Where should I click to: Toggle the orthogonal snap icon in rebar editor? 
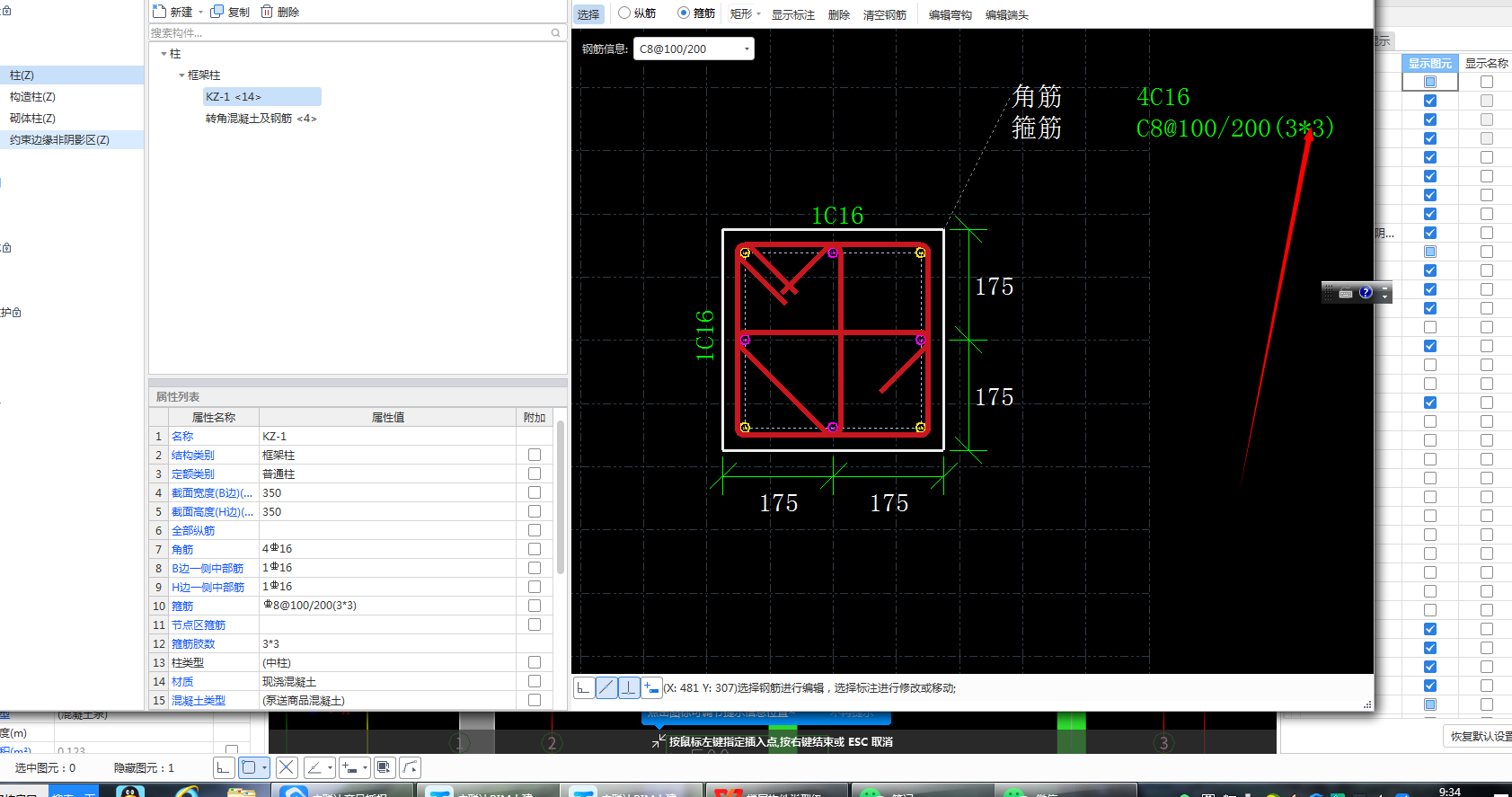tap(584, 688)
